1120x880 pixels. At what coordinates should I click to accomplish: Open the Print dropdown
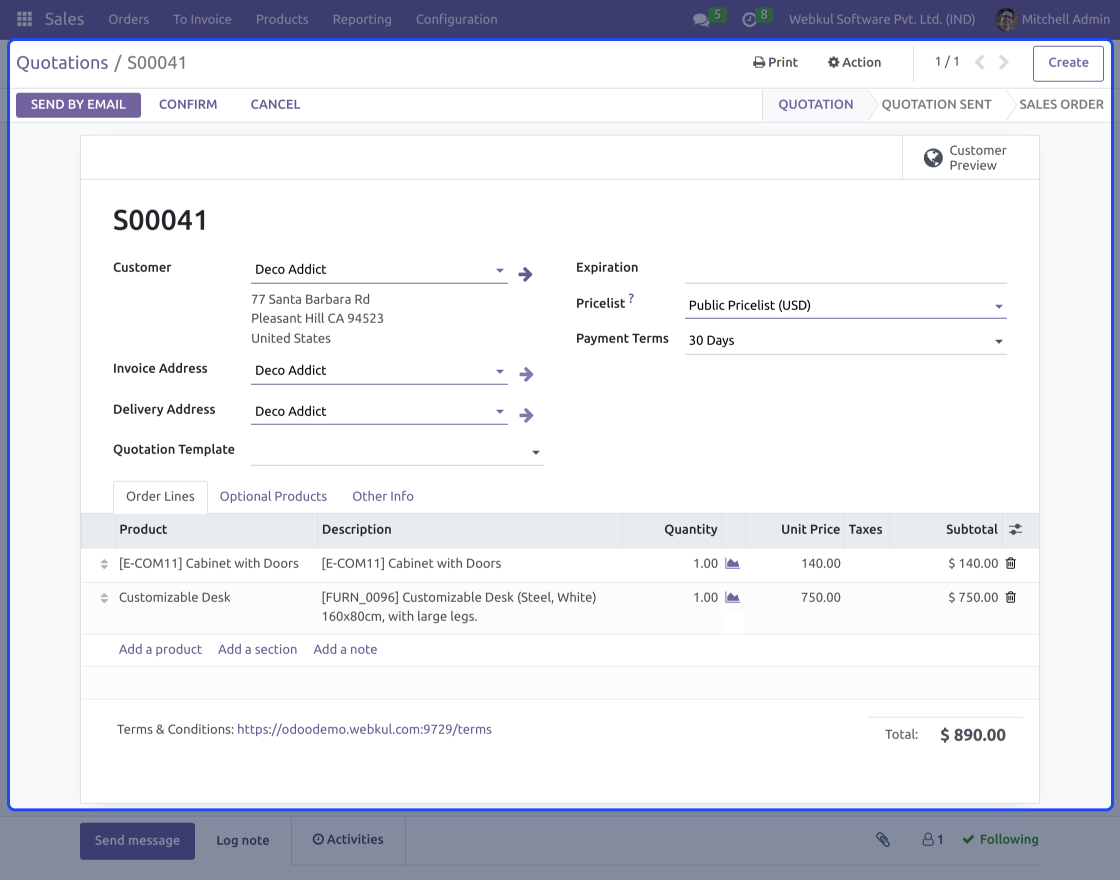tap(775, 63)
